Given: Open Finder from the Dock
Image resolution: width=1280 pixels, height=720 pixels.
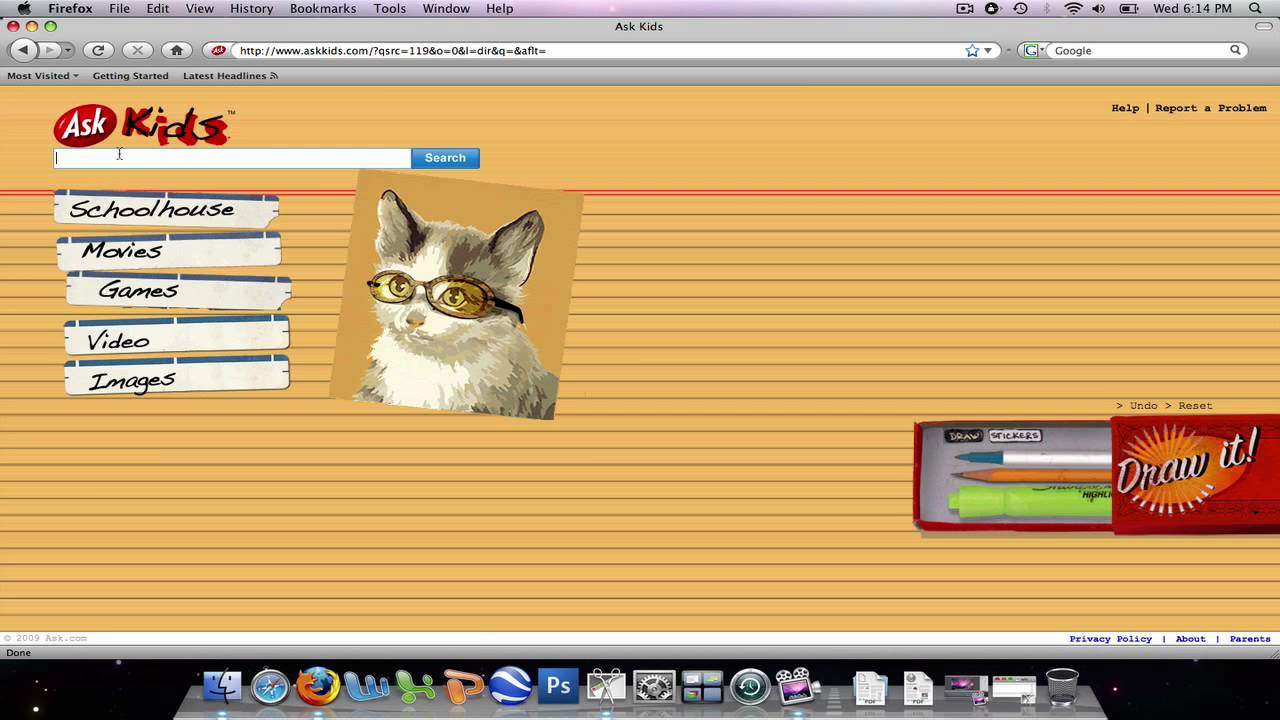Looking at the screenshot, I should (x=222, y=687).
